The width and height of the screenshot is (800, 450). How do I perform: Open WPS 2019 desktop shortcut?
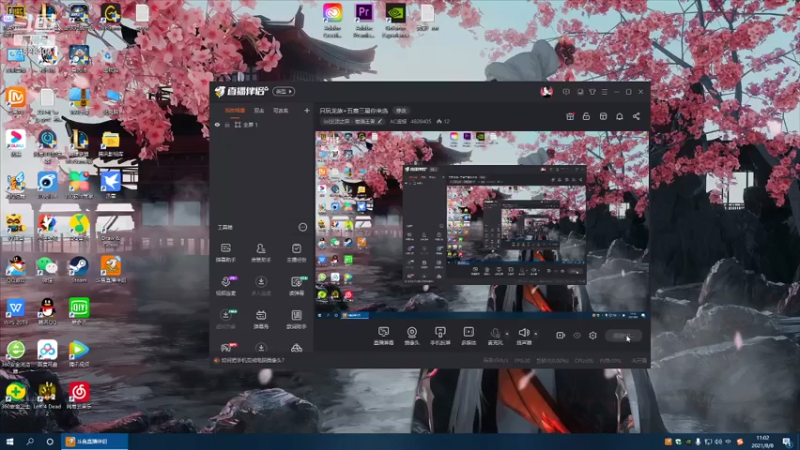click(x=16, y=311)
